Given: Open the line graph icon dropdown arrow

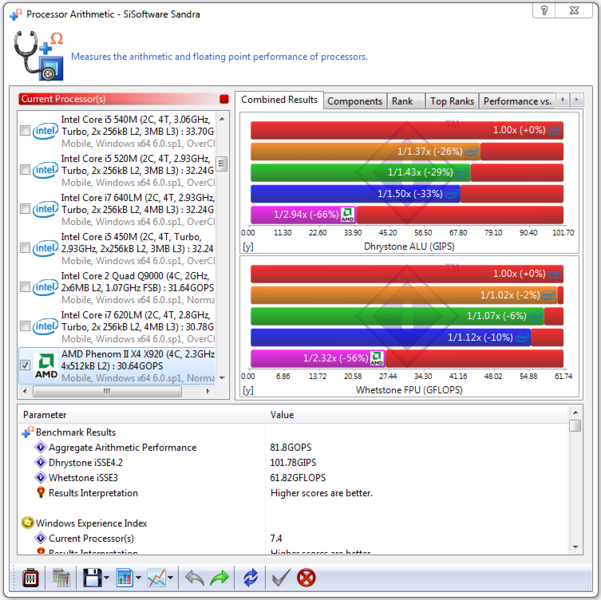Looking at the screenshot, I should pyautogui.click(x=170, y=578).
